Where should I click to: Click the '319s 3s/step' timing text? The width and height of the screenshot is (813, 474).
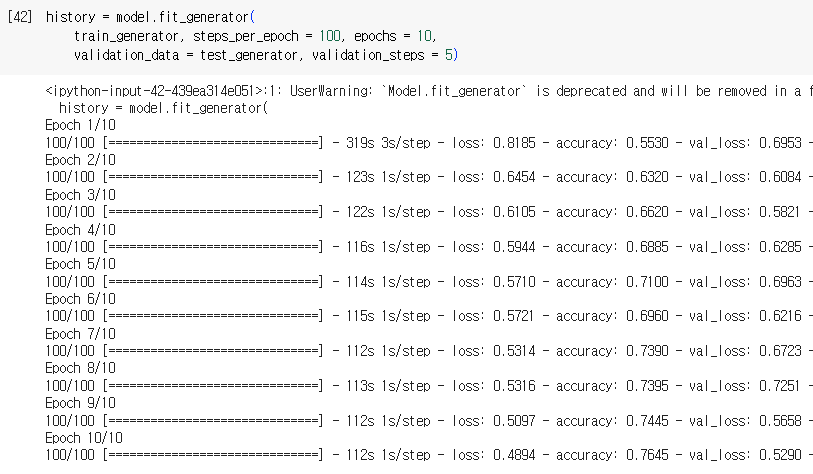click(x=388, y=143)
